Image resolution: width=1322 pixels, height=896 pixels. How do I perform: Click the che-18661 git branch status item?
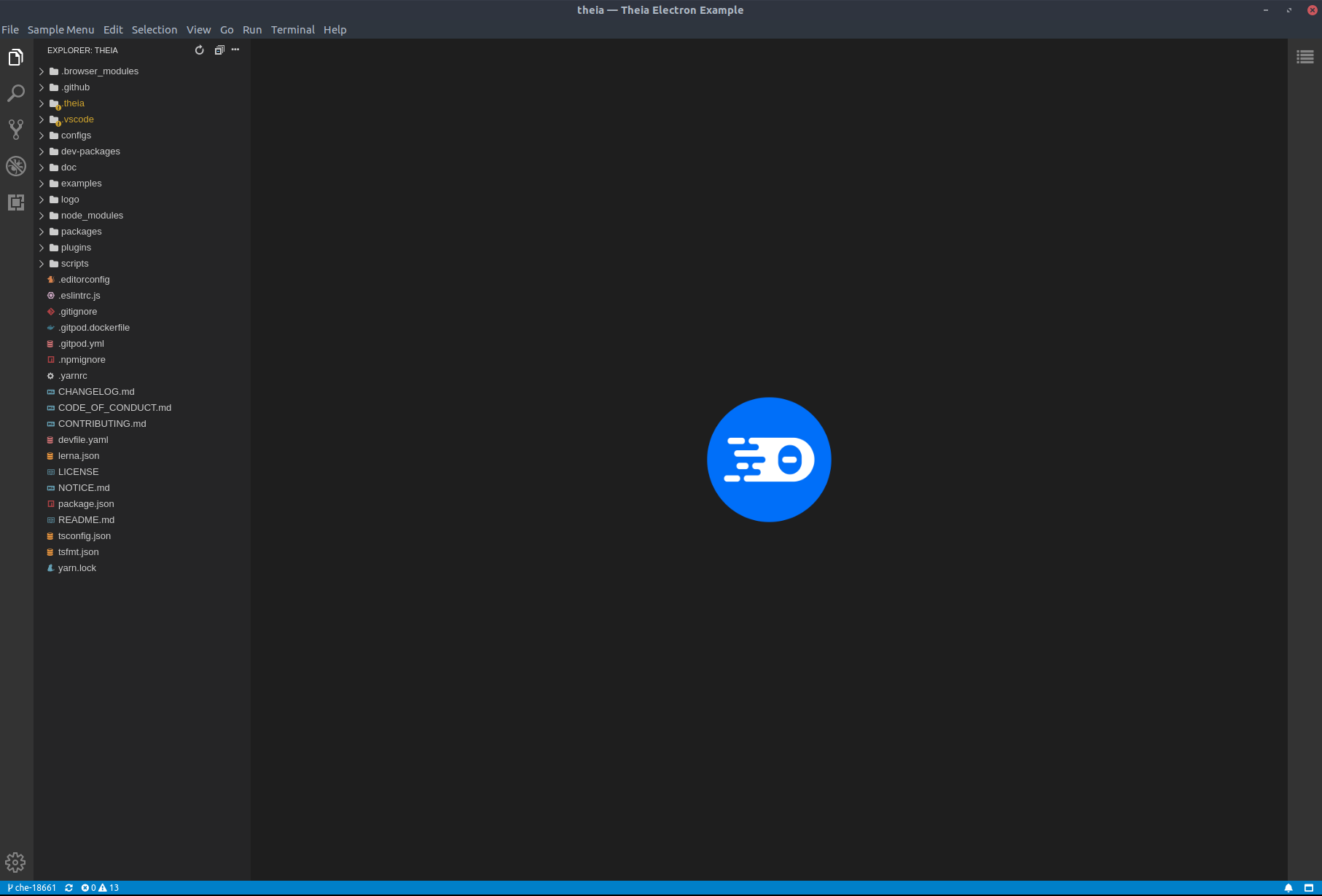(x=31, y=888)
